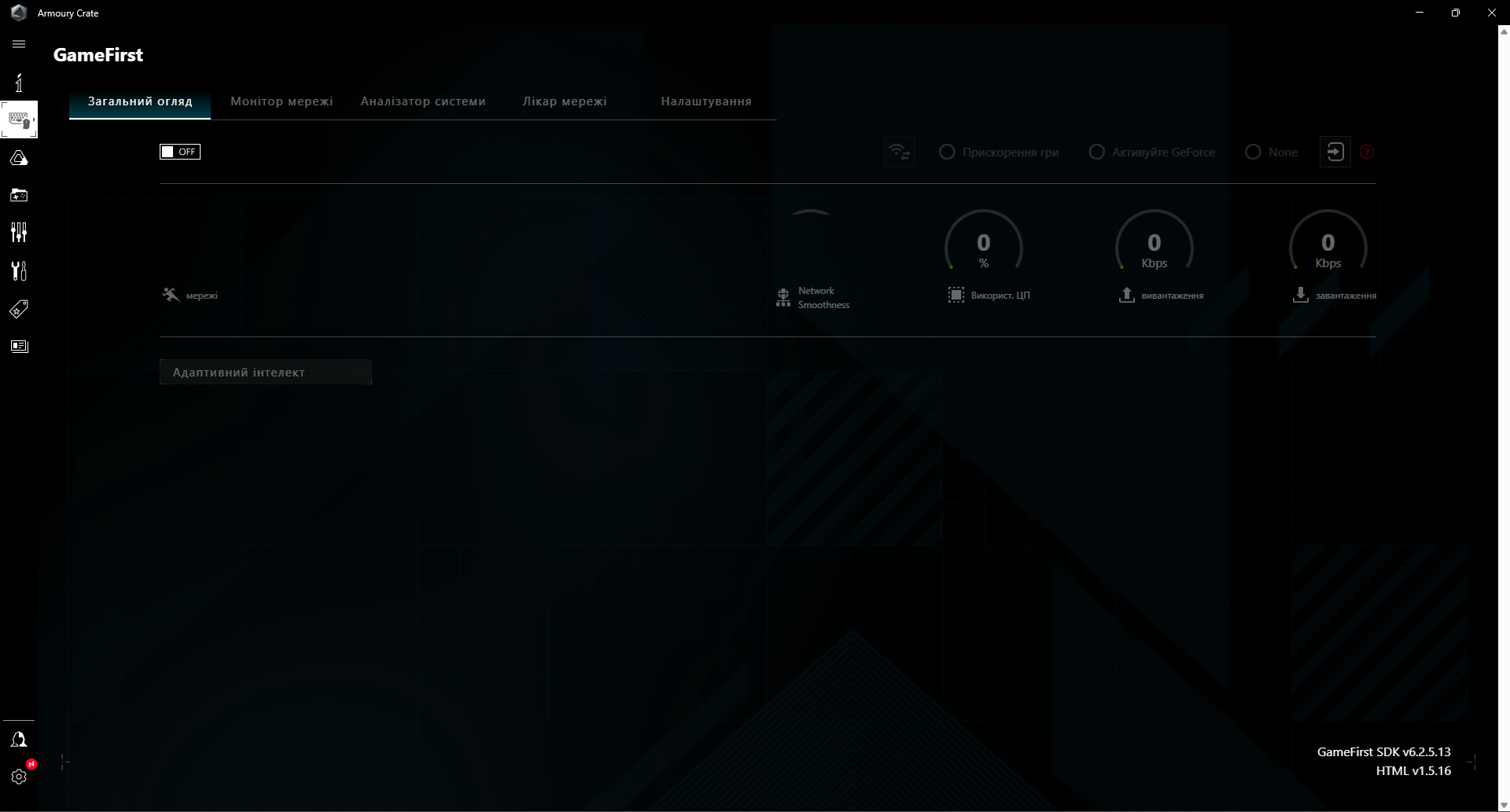This screenshot has width=1510, height=812.
Task: Click the GameFirst page title
Action: click(x=98, y=55)
